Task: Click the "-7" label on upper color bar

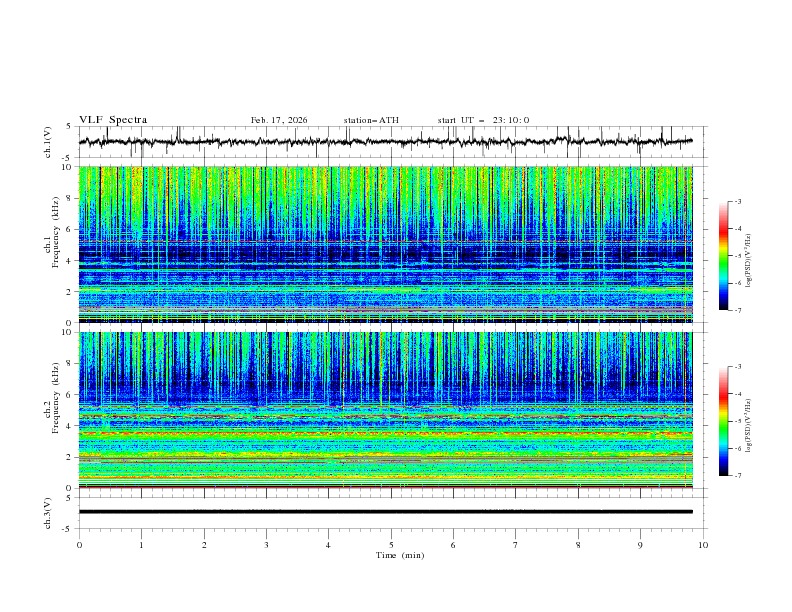Action: pyautogui.click(x=737, y=310)
